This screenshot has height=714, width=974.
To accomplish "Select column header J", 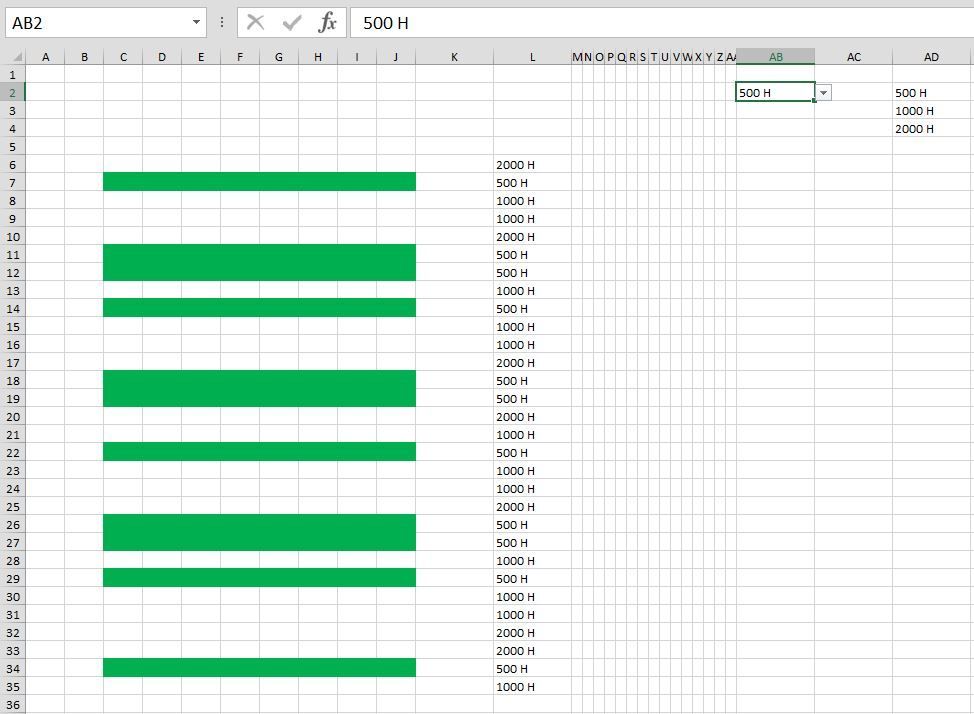I will [396, 57].
